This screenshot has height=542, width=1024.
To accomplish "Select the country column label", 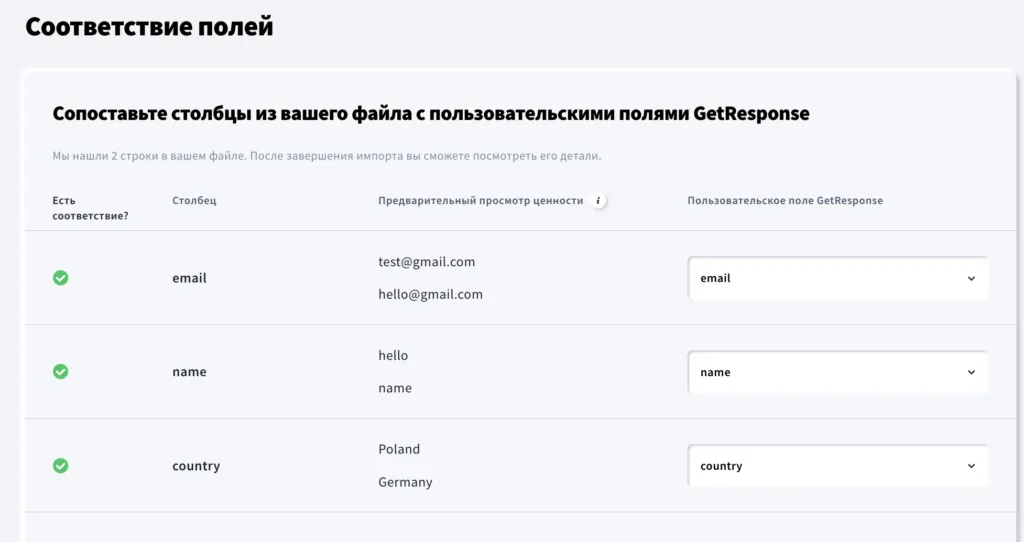I will click(196, 466).
